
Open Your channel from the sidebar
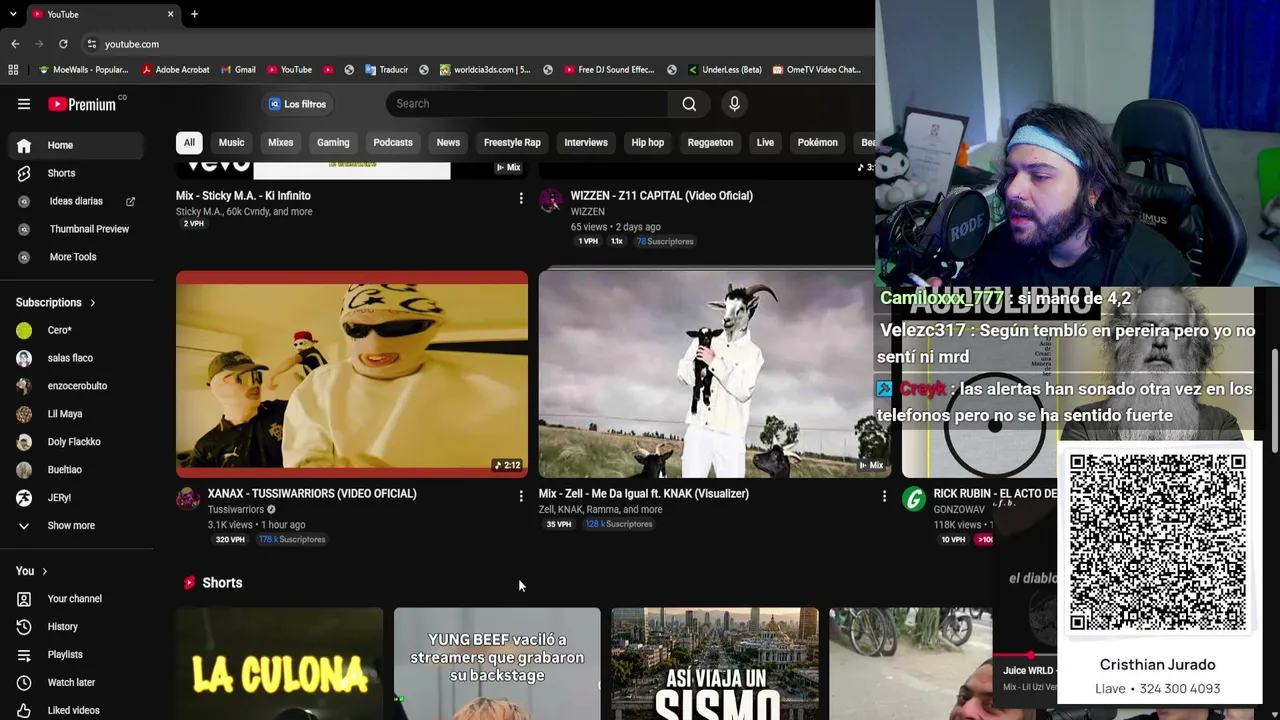click(77, 599)
